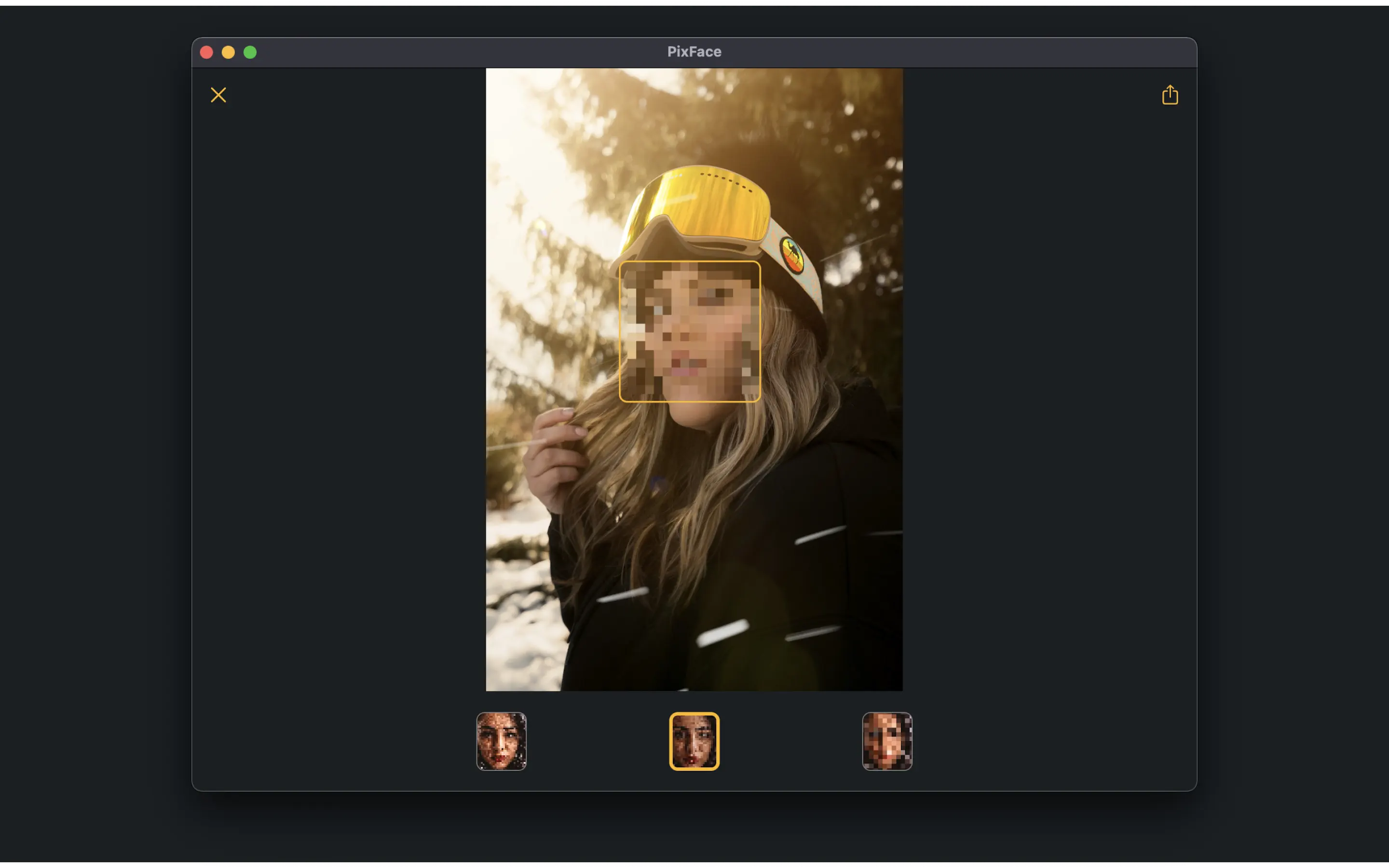Minimize PixFace using the yellow button
This screenshot has width=1389, height=868.
click(x=229, y=52)
